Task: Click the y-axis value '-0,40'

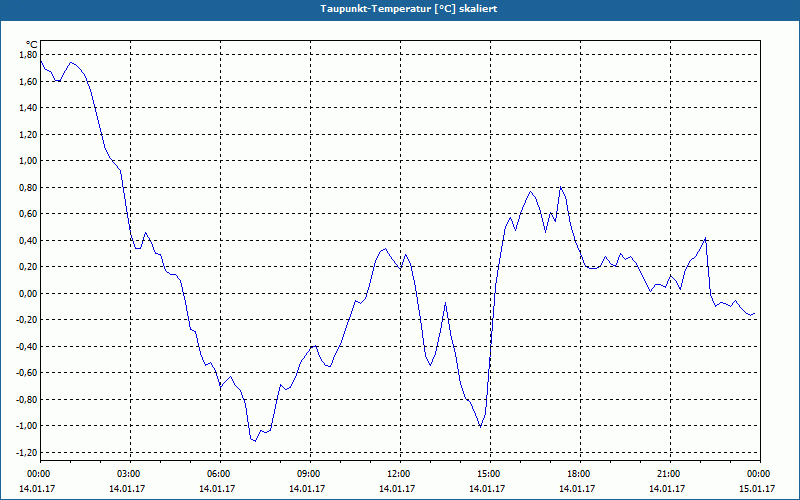Action: (26, 346)
